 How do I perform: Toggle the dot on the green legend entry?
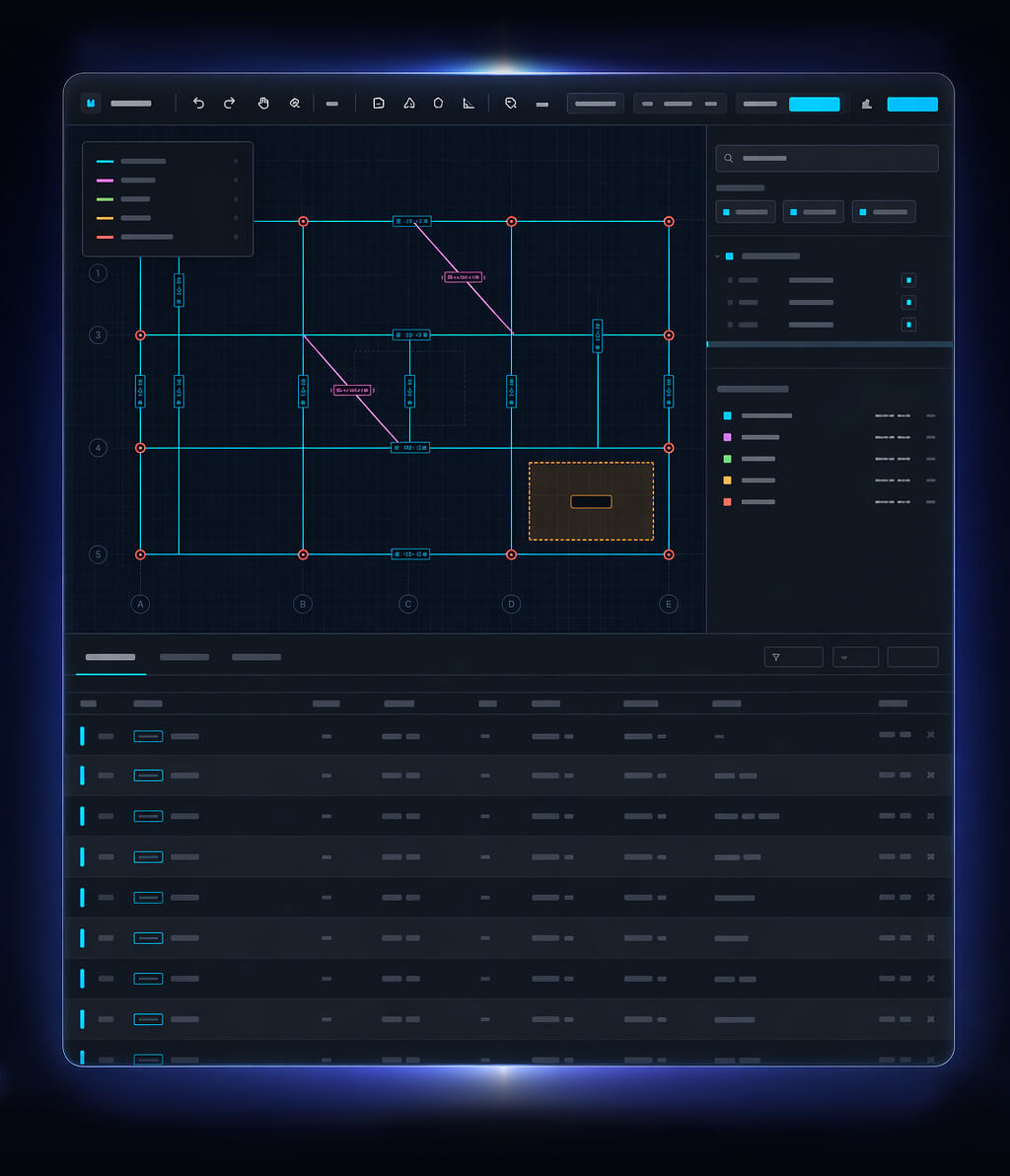pos(236,198)
